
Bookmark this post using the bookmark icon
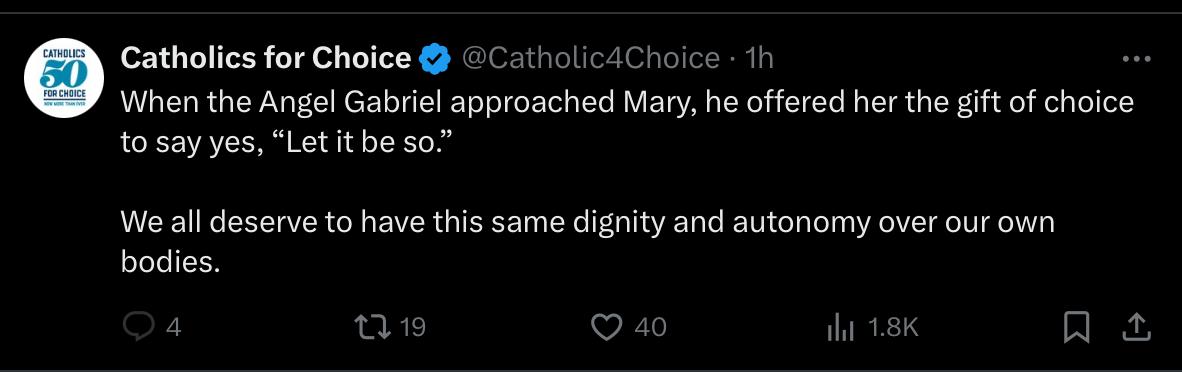tap(1076, 327)
